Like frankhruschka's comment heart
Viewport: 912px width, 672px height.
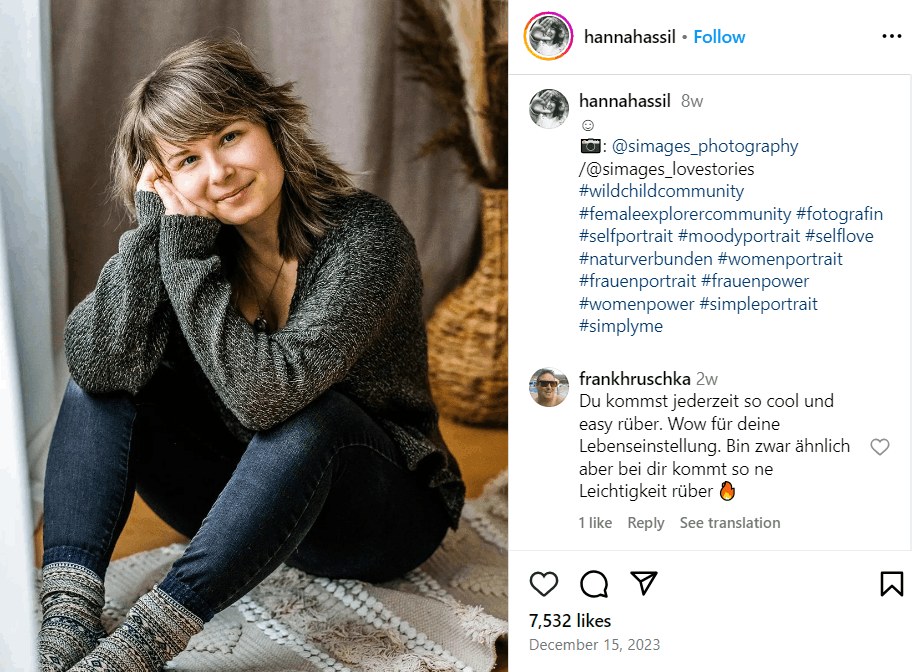coord(879,447)
